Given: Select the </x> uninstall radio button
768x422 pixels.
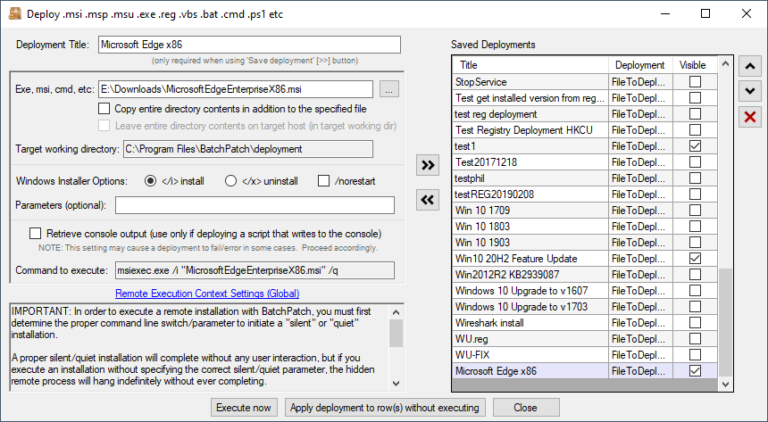Looking at the screenshot, I should (x=232, y=181).
